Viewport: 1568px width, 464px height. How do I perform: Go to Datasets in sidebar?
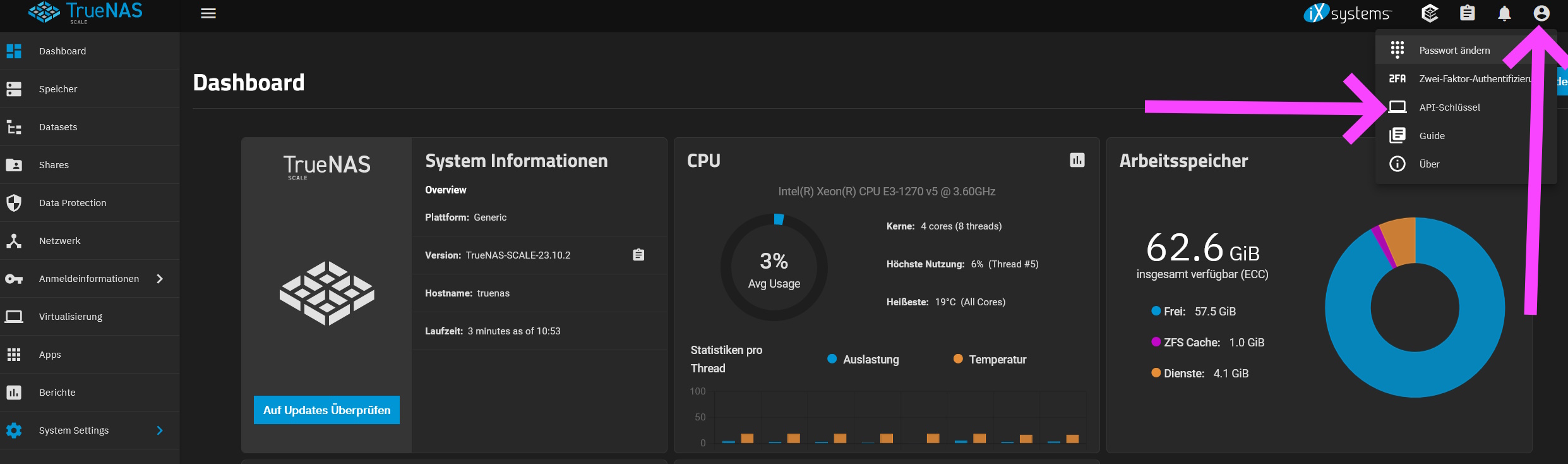(x=58, y=127)
